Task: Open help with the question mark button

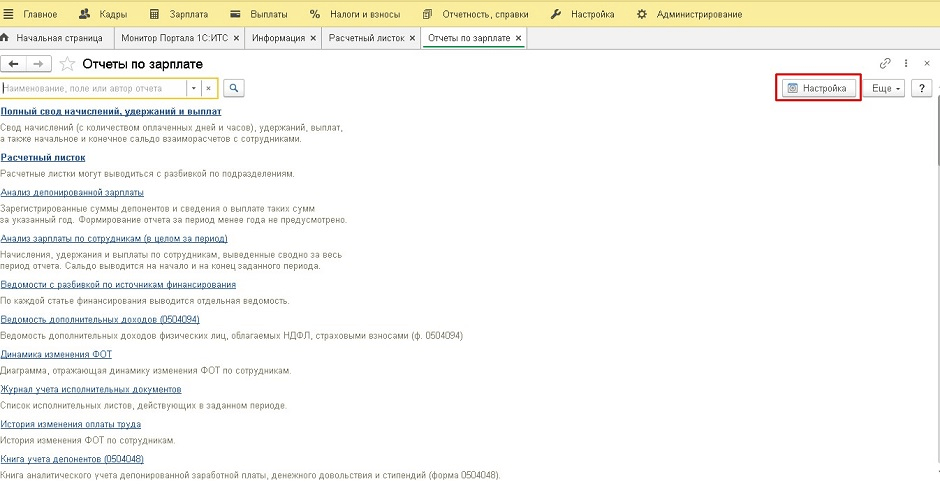Action: pos(921,88)
